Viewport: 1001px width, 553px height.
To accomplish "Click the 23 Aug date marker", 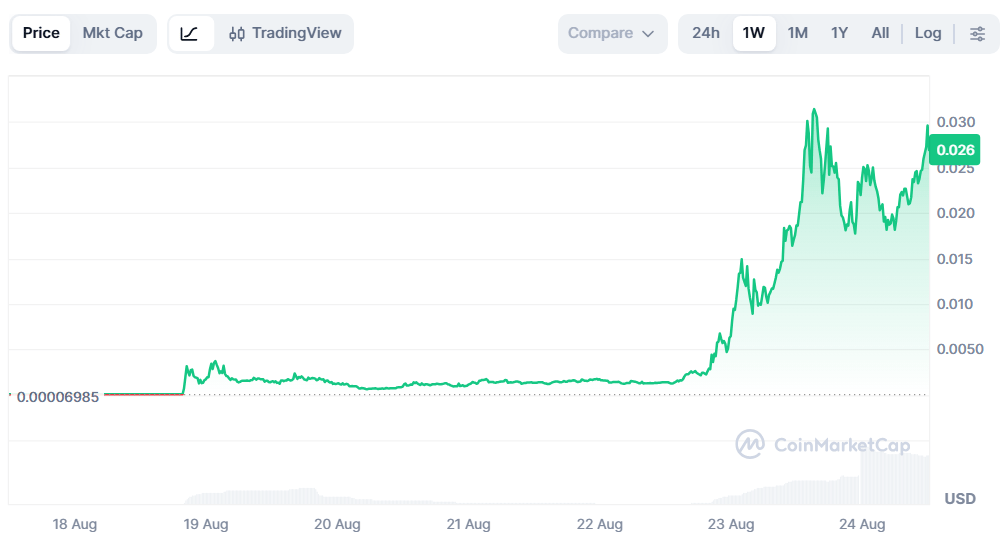I will [x=731, y=524].
